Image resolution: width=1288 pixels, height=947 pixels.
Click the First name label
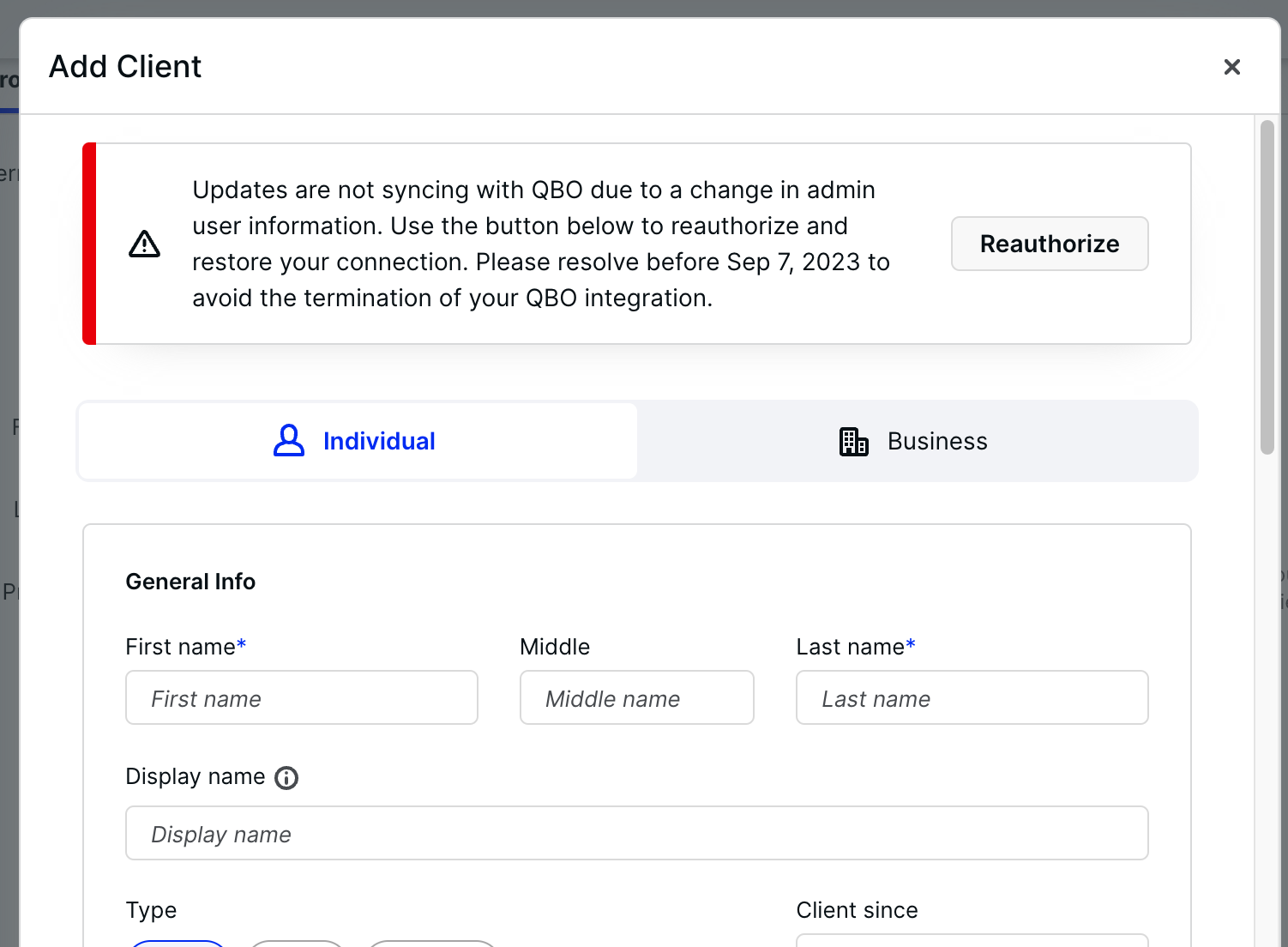pyautogui.click(x=185, y=647)
